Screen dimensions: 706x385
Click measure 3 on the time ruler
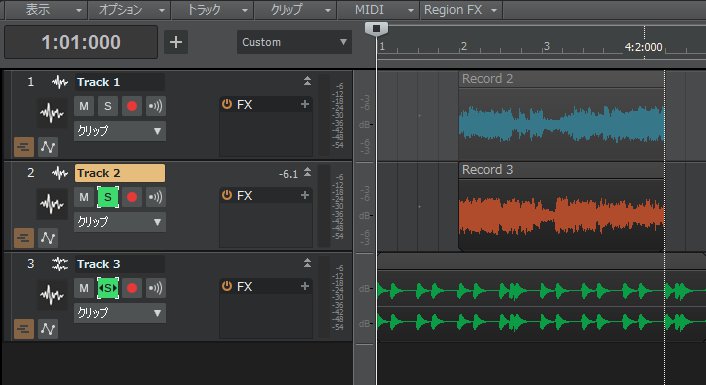pyautogui.click(x=547, y=46)
